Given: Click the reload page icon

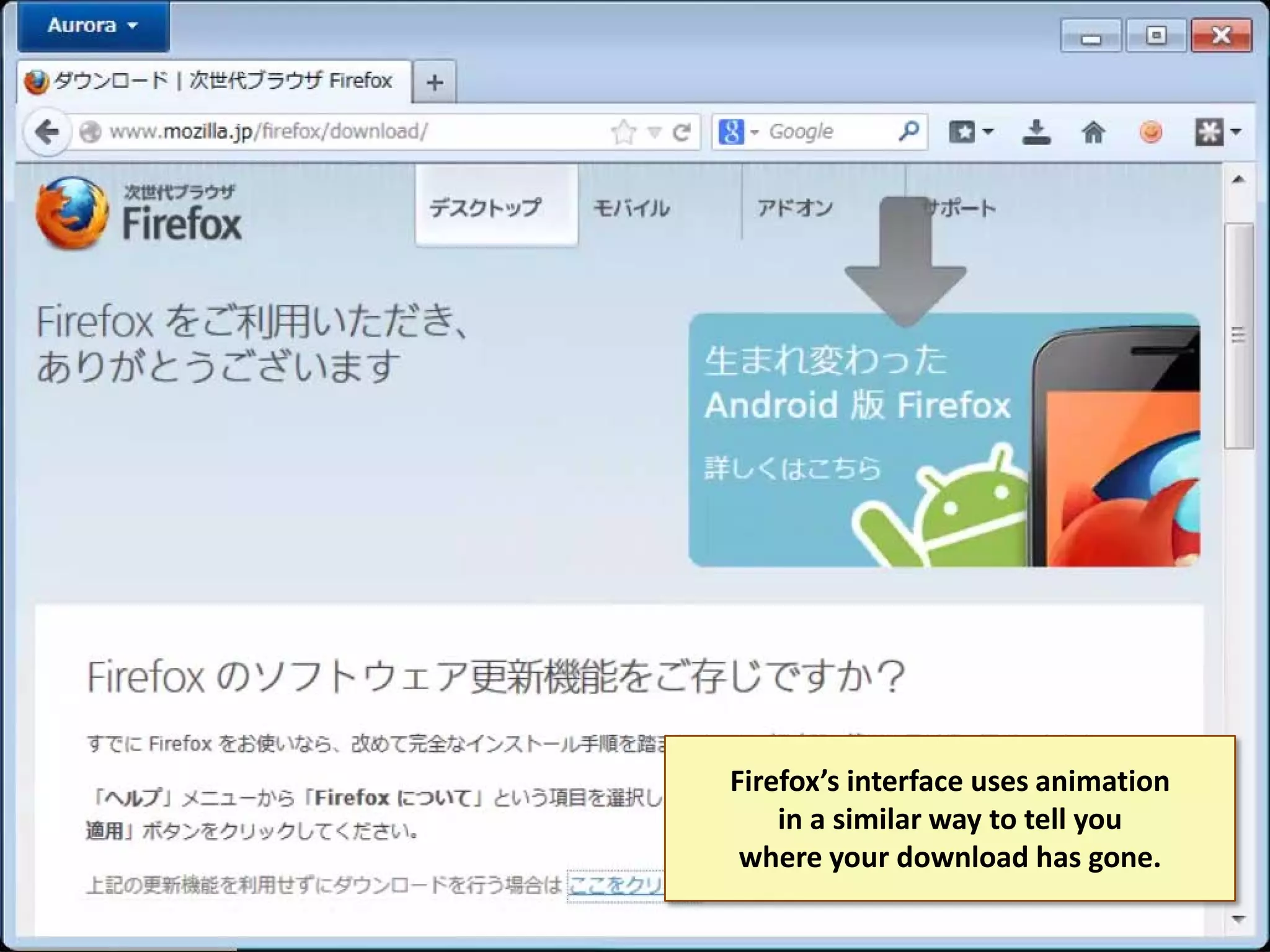Looking at the screenshot, I should [682, 132].
